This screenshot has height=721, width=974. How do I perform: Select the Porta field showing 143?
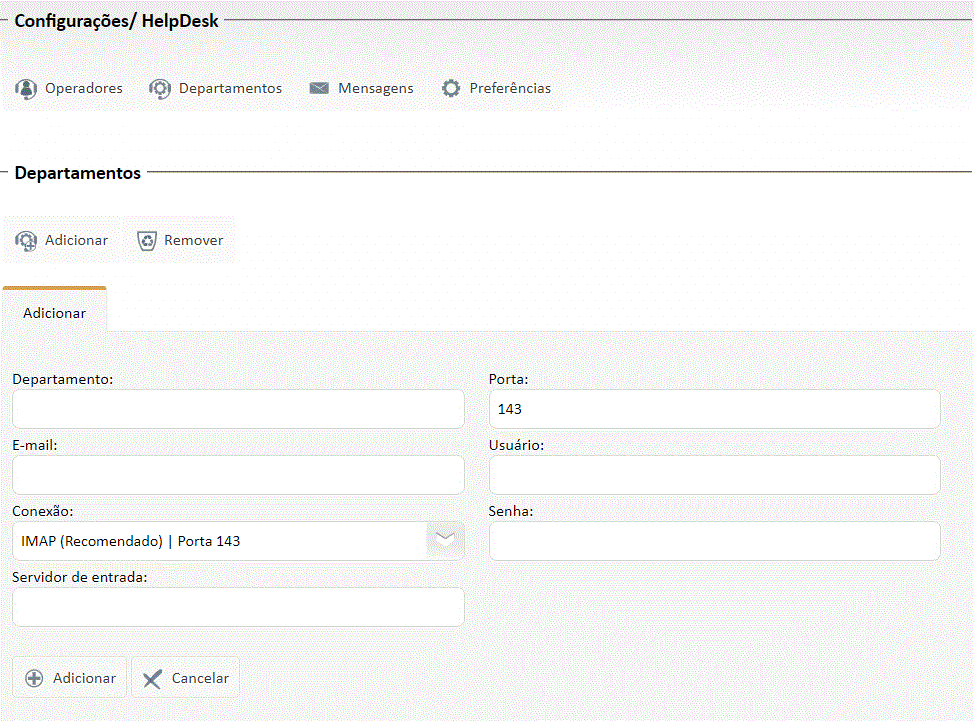[x=714, y=409]
